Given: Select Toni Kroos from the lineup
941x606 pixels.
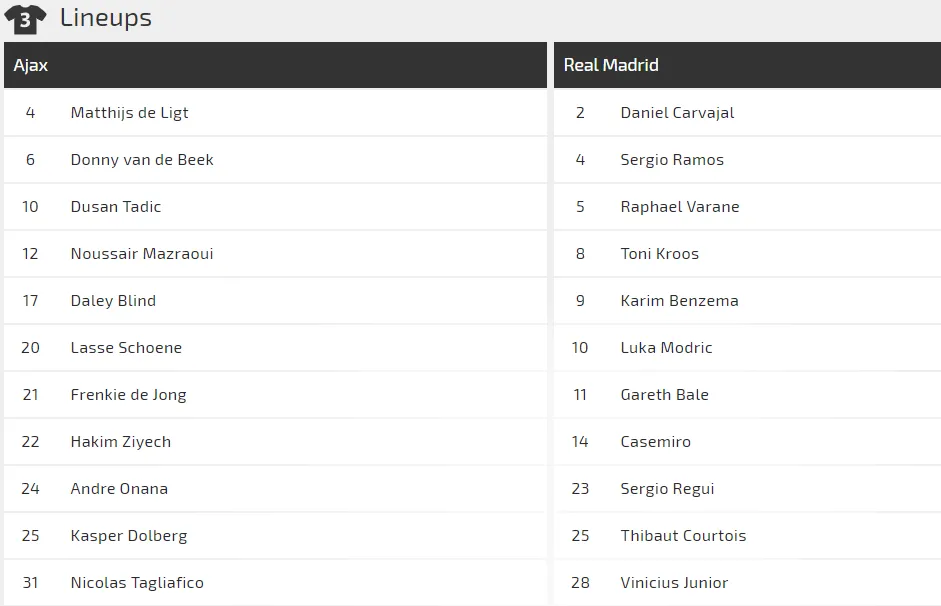Looking at the screenshot, I should (660, 254).
